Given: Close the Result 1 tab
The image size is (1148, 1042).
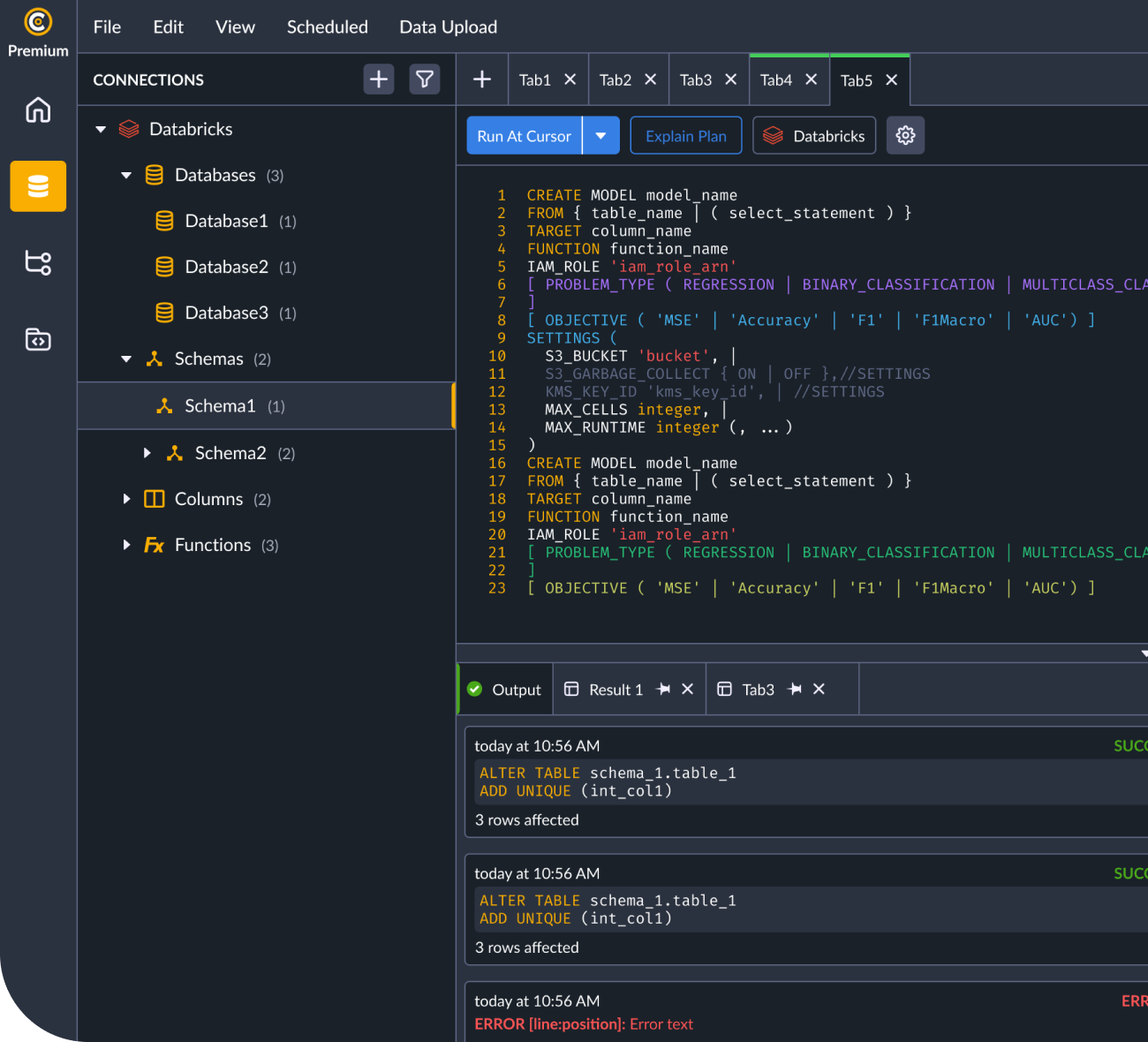Looking at the screenshot, I should tap(688, 689).
